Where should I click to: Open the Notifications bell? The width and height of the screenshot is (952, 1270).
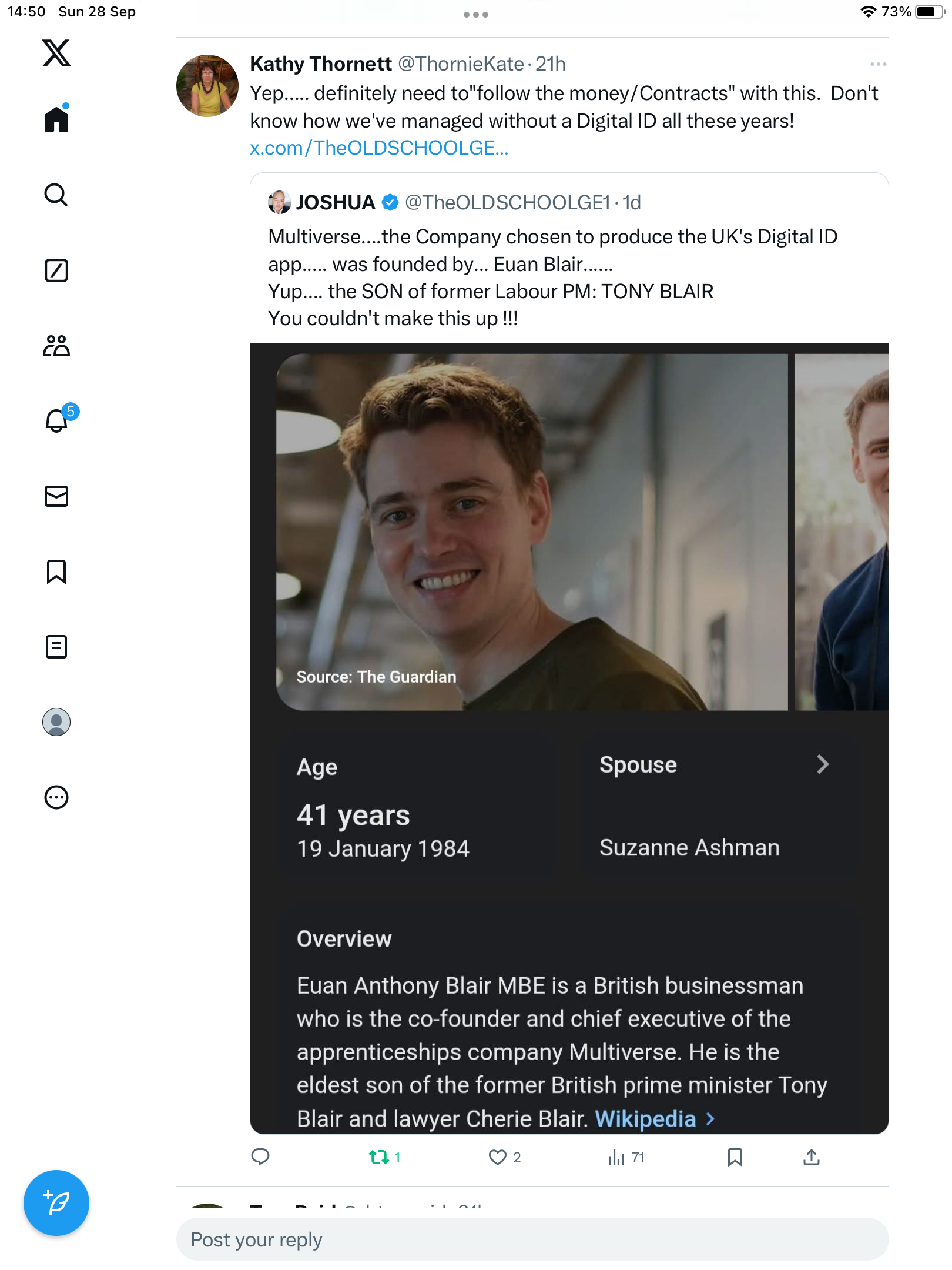(x=56, y=421)
